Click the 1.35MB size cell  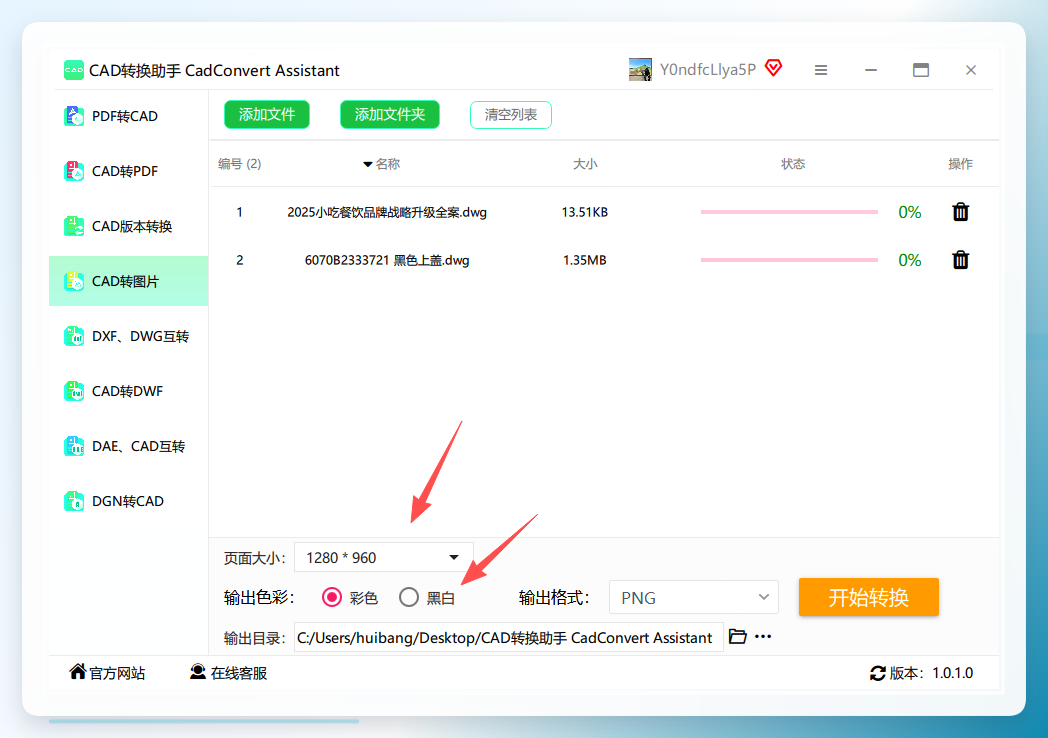point(585,260)
